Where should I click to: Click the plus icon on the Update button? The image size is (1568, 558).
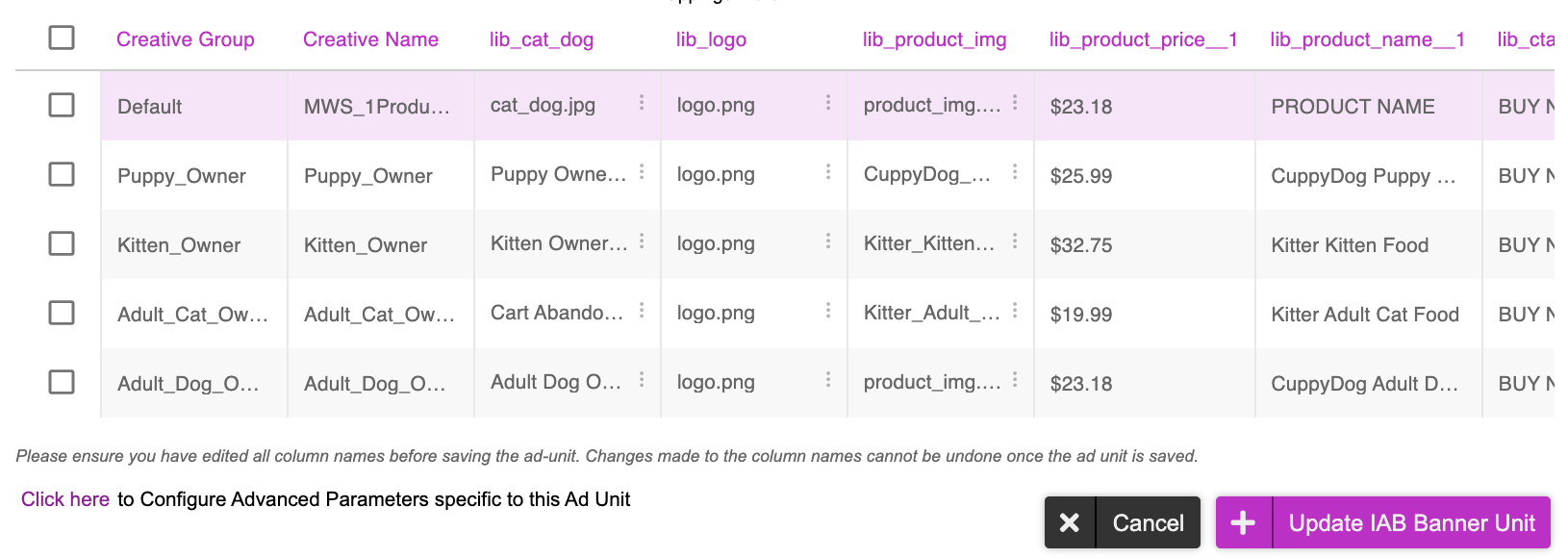click(1244, 522)
